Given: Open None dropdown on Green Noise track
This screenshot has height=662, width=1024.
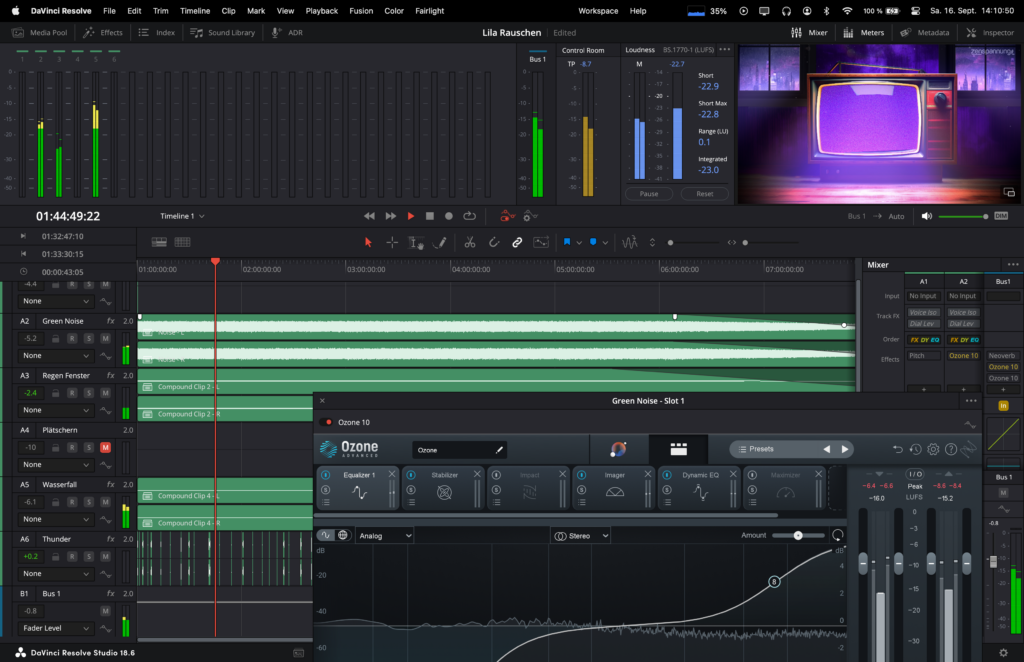Looking at the screenshot, I should [x=56, y=356].
